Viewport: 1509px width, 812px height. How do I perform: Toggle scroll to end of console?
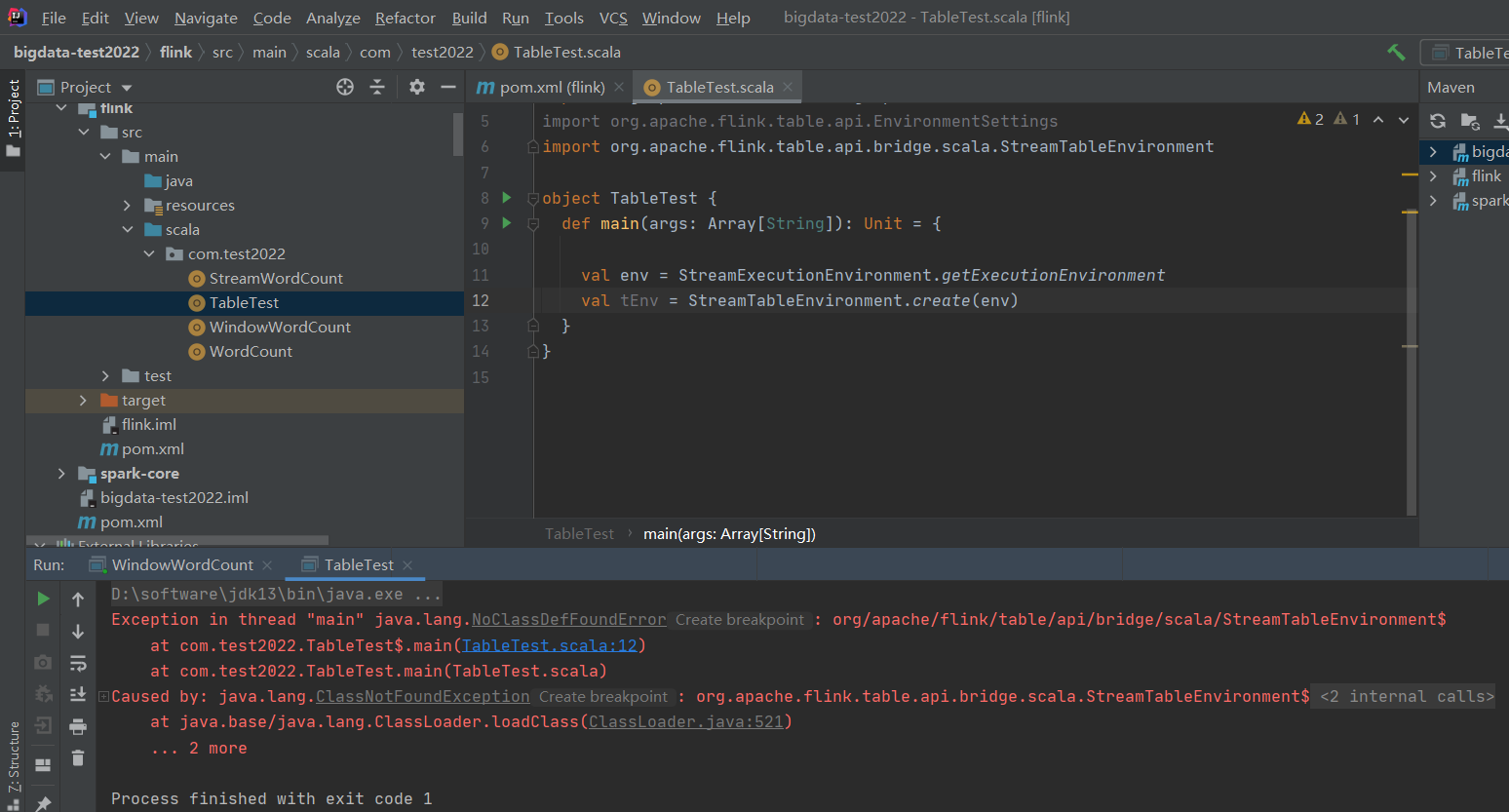78,694
